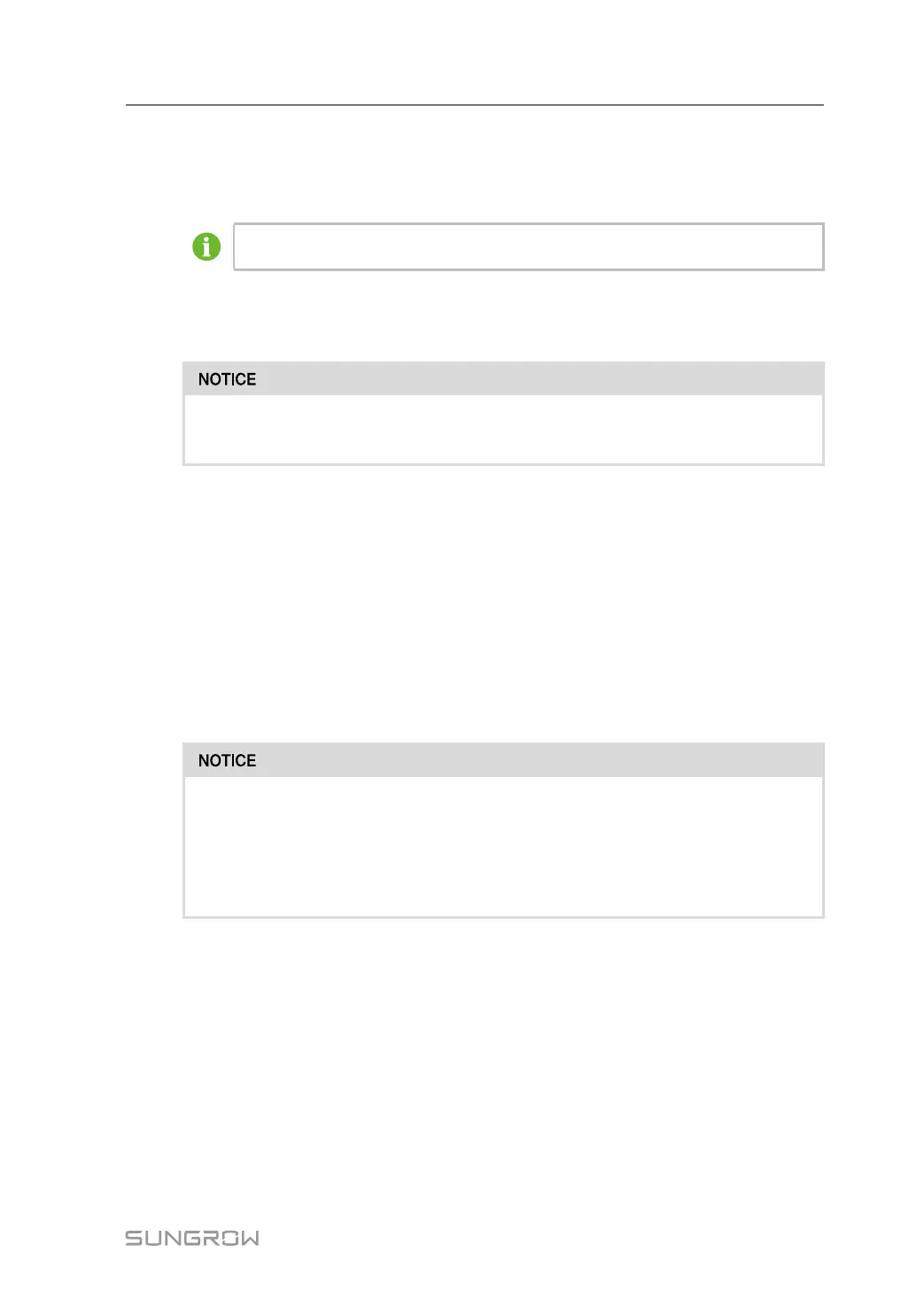The width and height of the screenshot is (924, 1306).
Task: Click the final W of the SUNGROW logo
Action: (x=249, y=1238)
